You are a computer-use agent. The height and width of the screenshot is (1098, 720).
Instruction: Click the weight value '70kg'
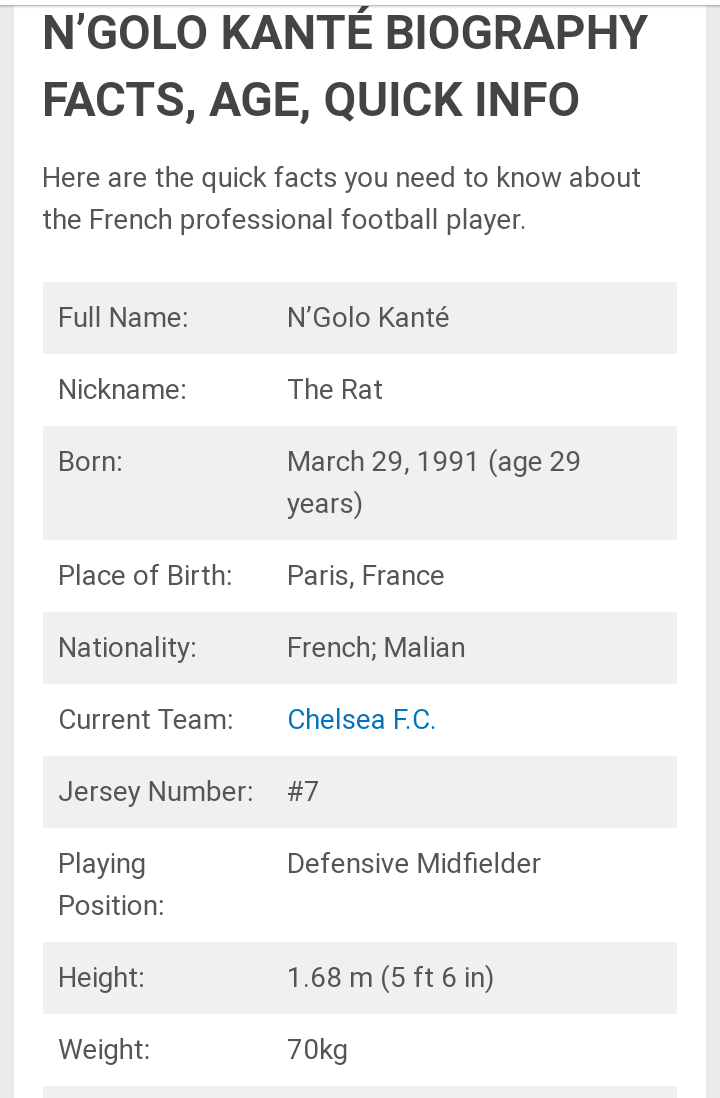(317, 1050)
